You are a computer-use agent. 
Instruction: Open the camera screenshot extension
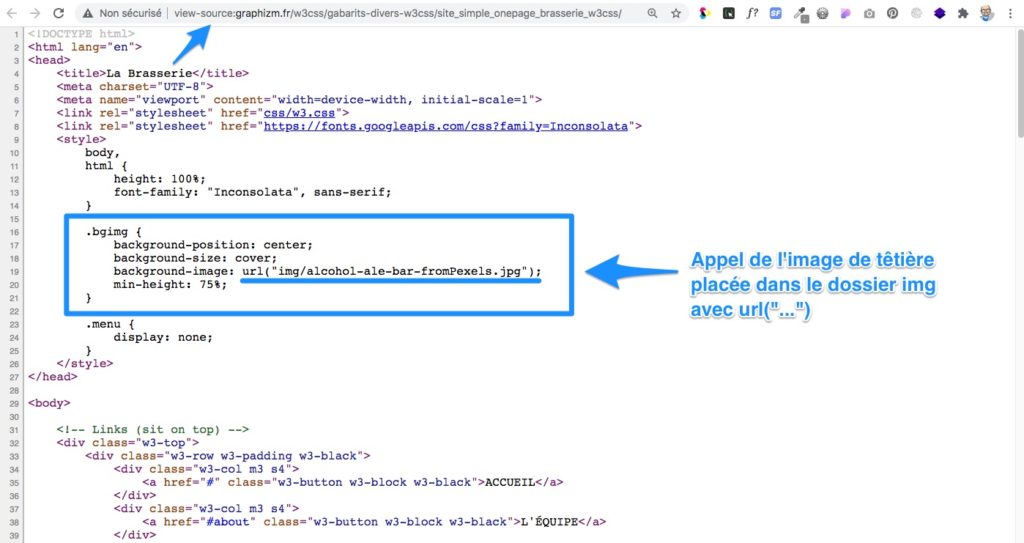point(869,13)
